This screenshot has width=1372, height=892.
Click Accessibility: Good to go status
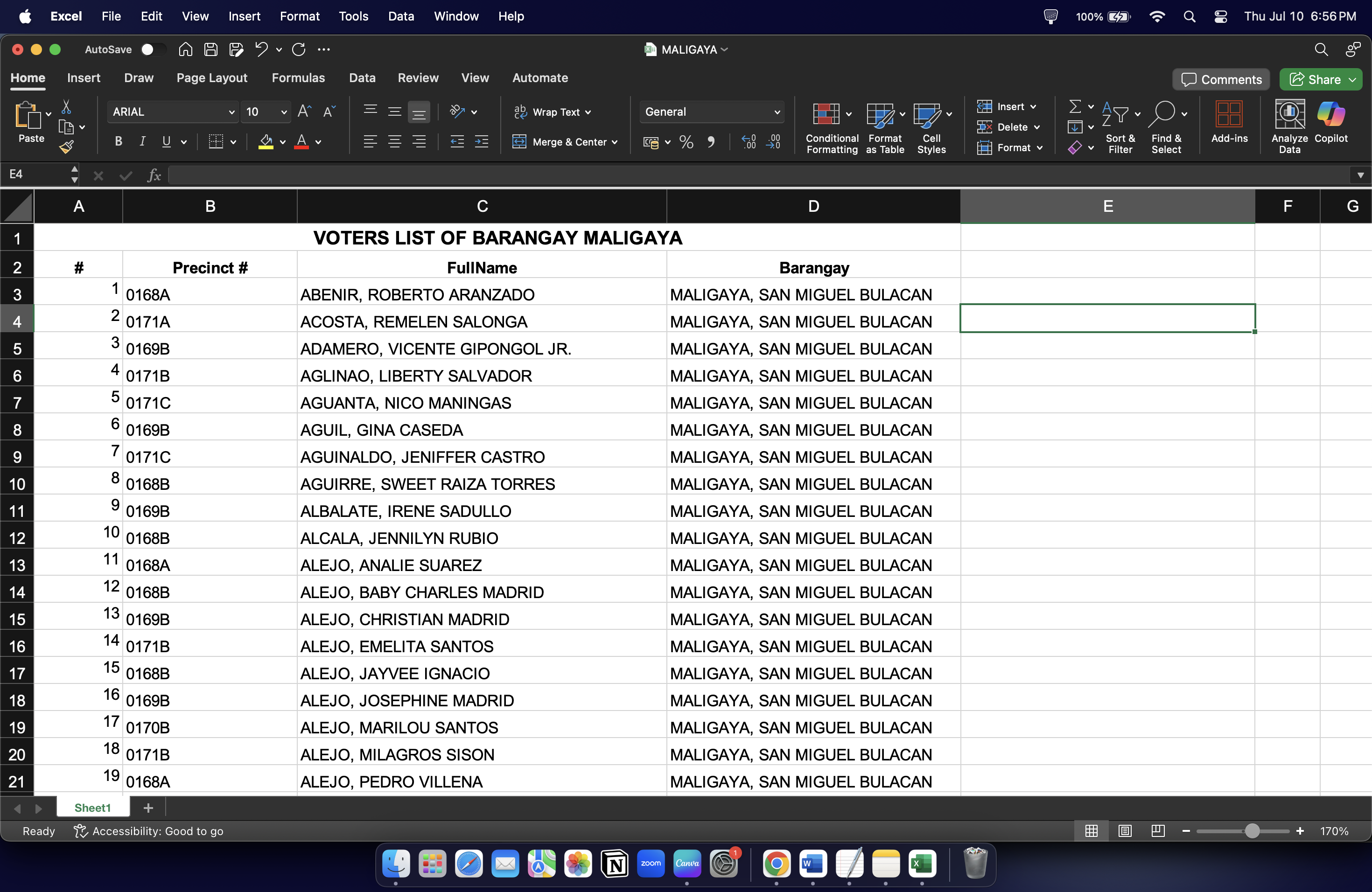149,831
